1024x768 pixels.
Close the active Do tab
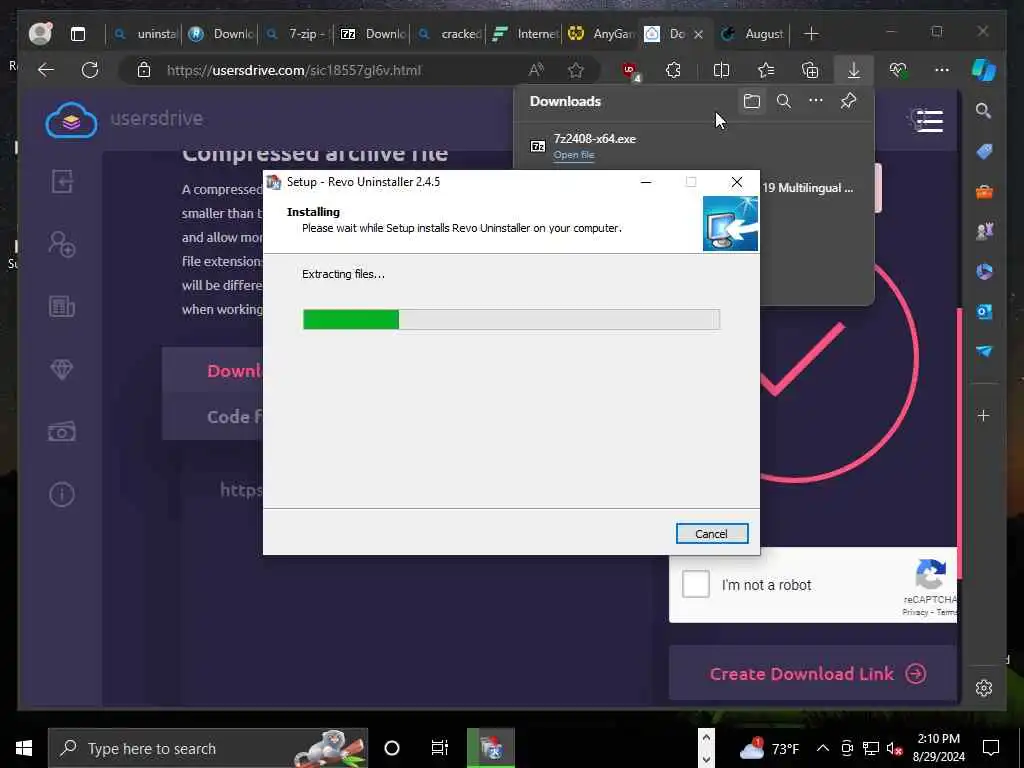698,35
